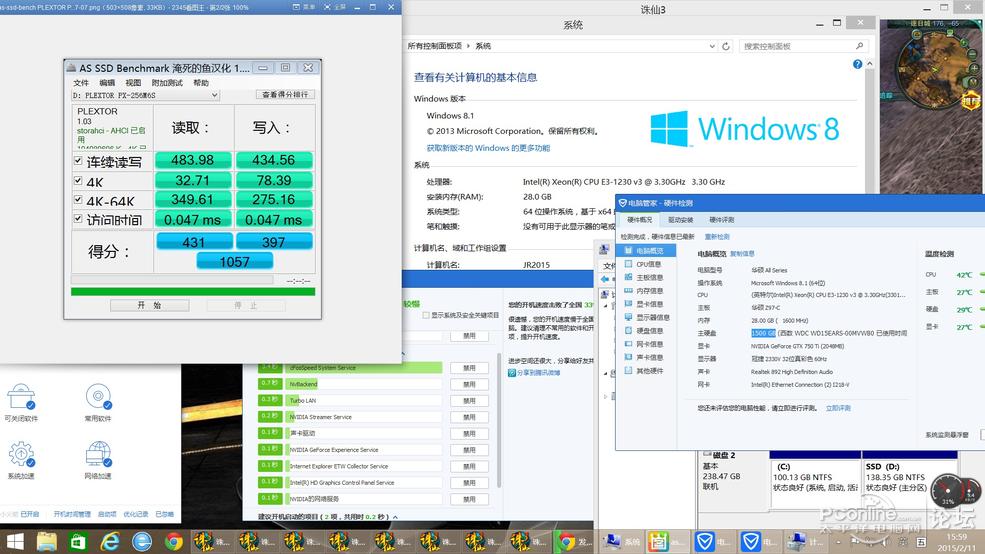985x554 pixels.
Task: Click 查看得分排行 button
Action: point(285,94)
